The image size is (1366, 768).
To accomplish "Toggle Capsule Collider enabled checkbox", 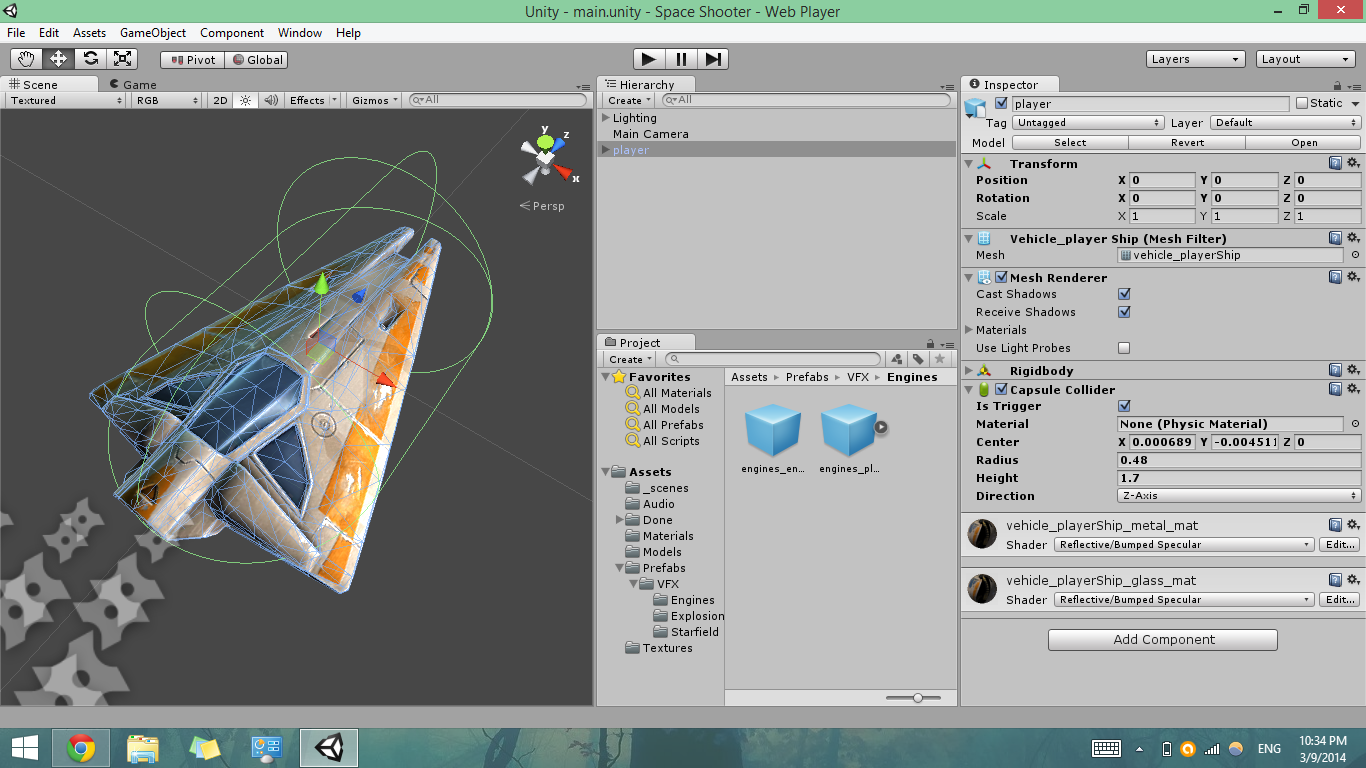I will coord(1001,389).
